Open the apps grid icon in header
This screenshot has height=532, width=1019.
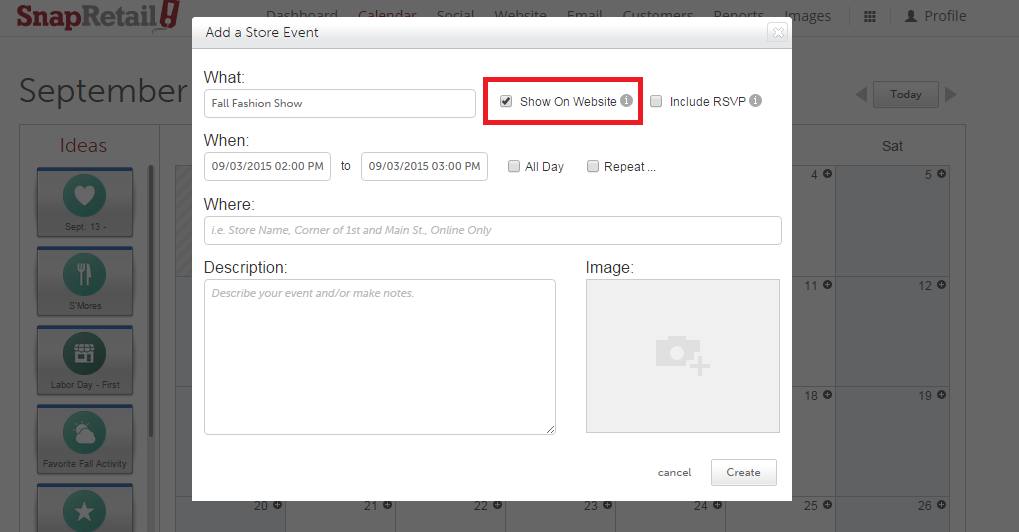pos(870,17)
